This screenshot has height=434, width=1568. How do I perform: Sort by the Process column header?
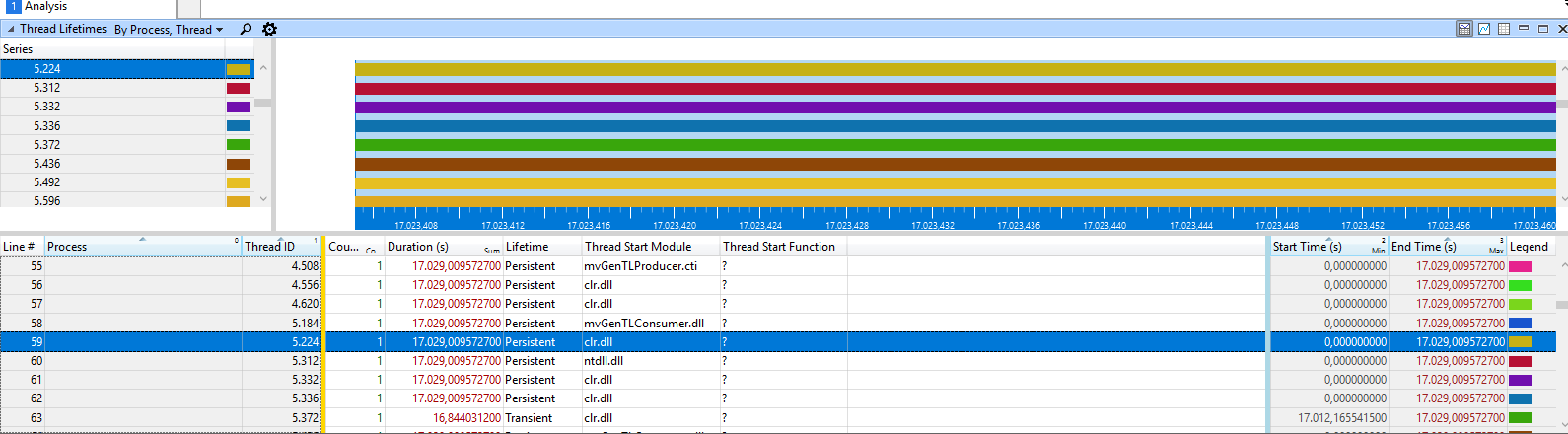(143, 247)
